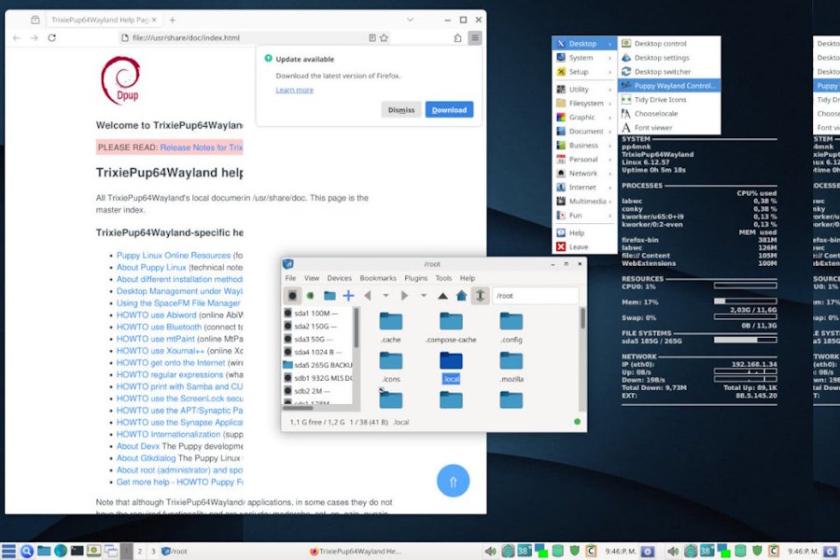Toggle the pressed vertical-arrow button beside the path field
This screenshot has width=840, height=560.
480,295
